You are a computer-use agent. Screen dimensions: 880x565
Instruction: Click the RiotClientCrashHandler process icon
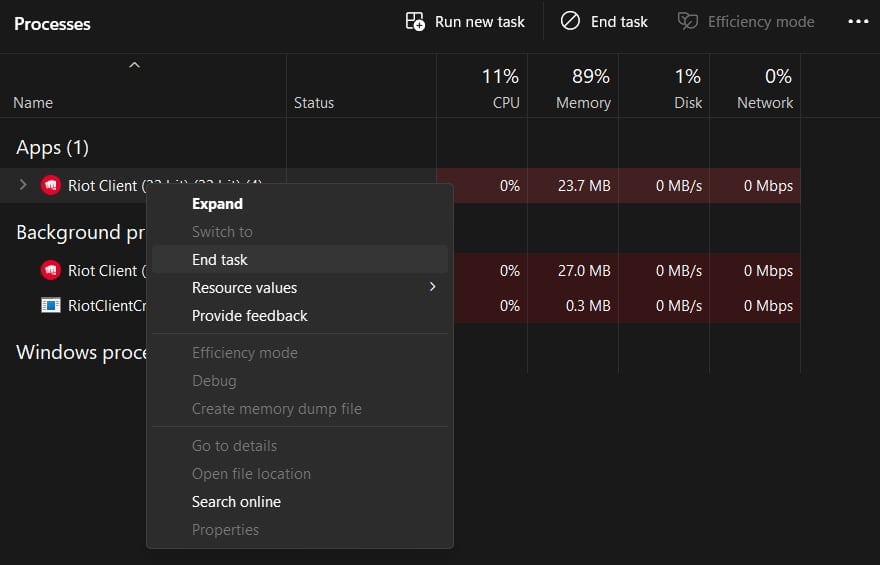coord(51,305)
